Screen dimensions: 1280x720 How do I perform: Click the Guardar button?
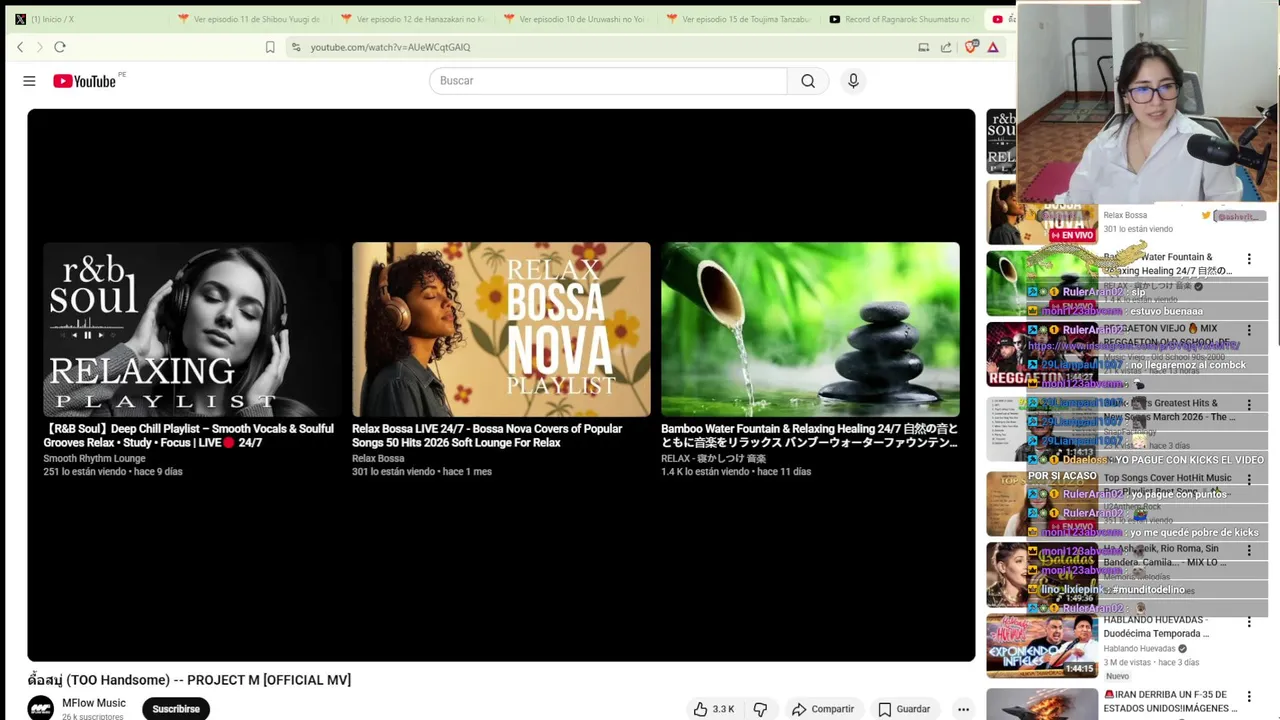click(x=904, y=709)
